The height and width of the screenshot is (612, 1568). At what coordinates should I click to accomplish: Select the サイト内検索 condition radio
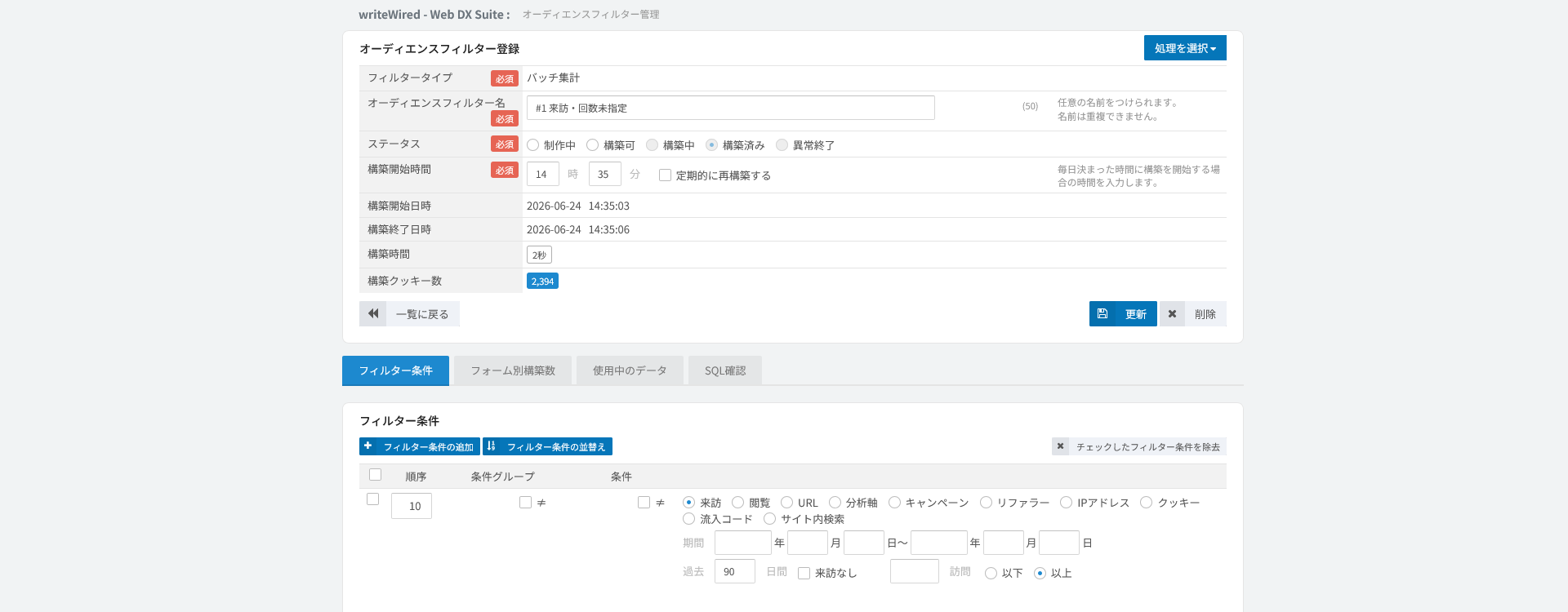[x=769, y=519]
